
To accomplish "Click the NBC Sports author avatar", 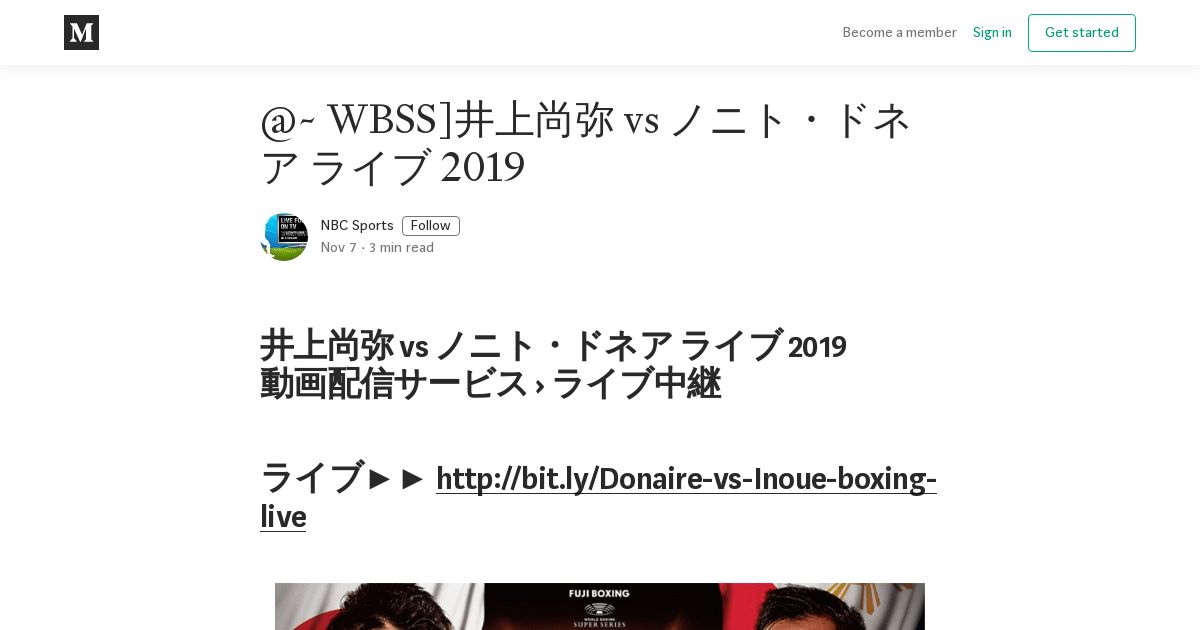I will tap(284, 237).
